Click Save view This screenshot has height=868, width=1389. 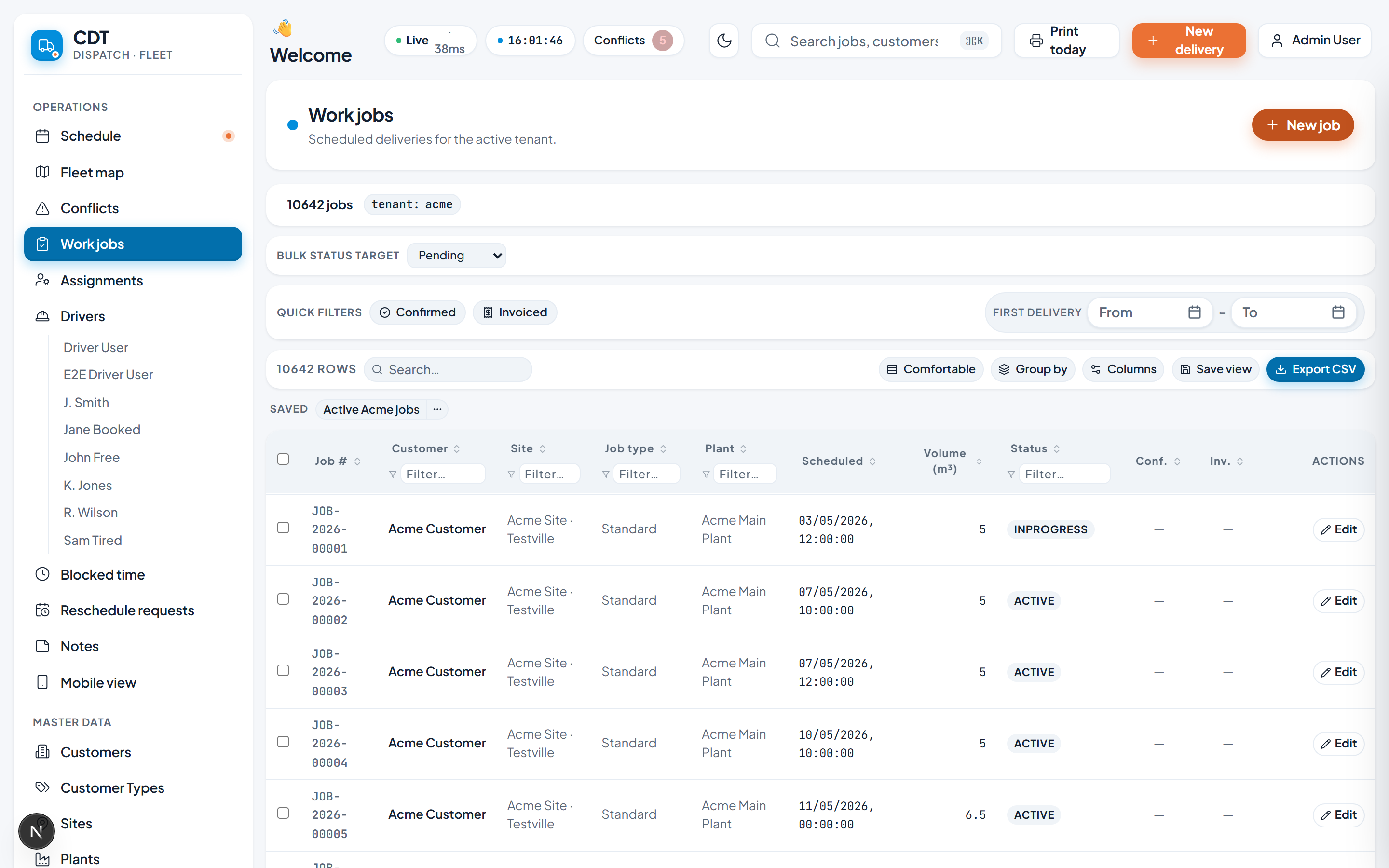tap(1215, 369)
